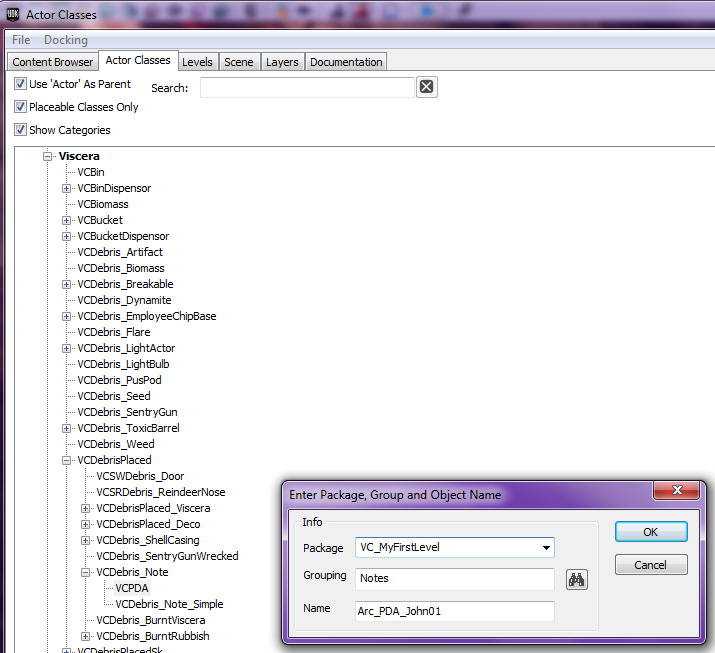Toggle Placeable Classes Only checkbox

20,107
